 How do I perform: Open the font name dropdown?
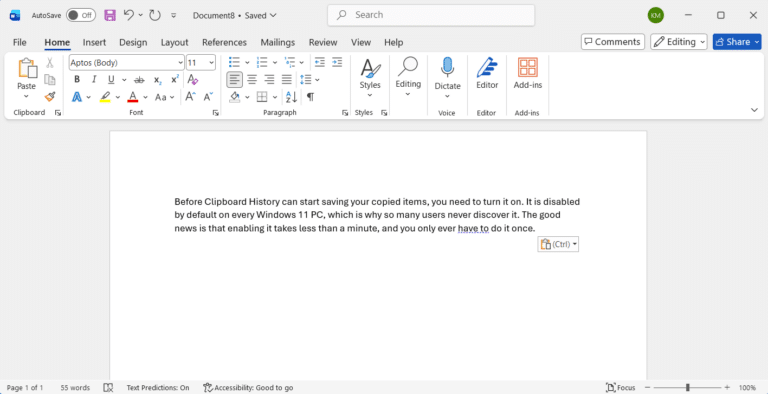180,63
